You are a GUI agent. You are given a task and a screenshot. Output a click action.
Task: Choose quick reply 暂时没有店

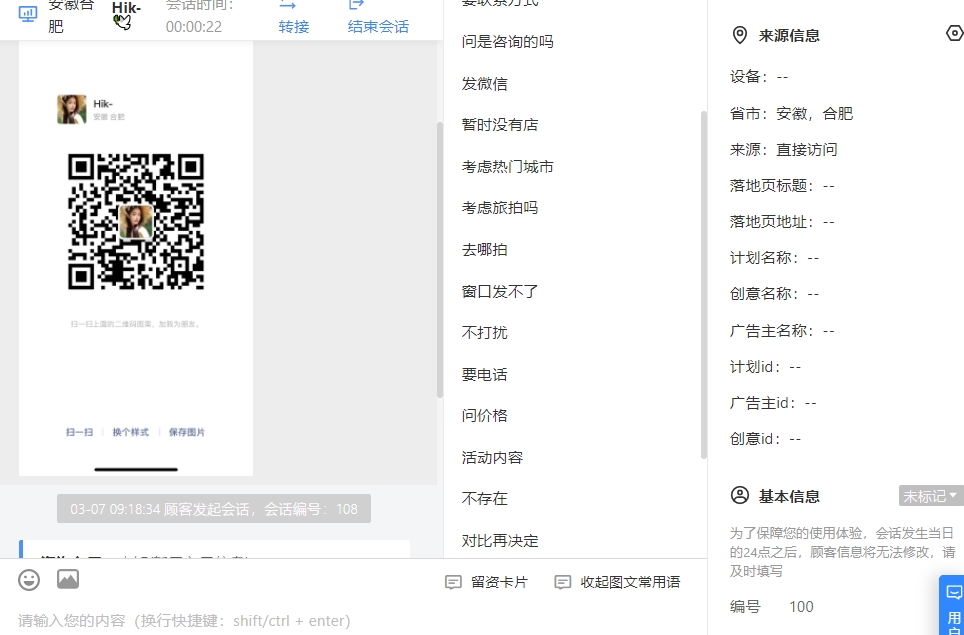point(500,125)
